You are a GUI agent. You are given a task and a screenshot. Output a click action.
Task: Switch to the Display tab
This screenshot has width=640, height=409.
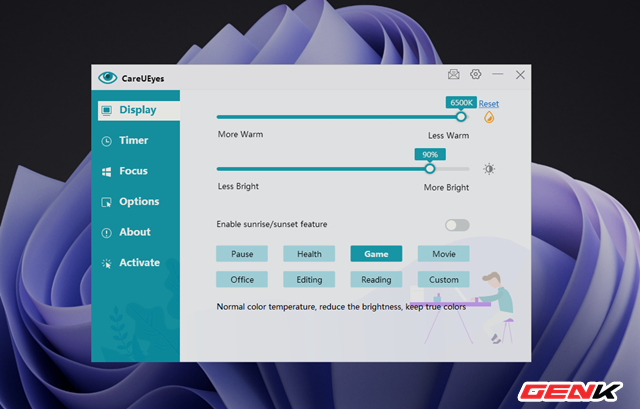pyautogui.click(x=139, y=110)
